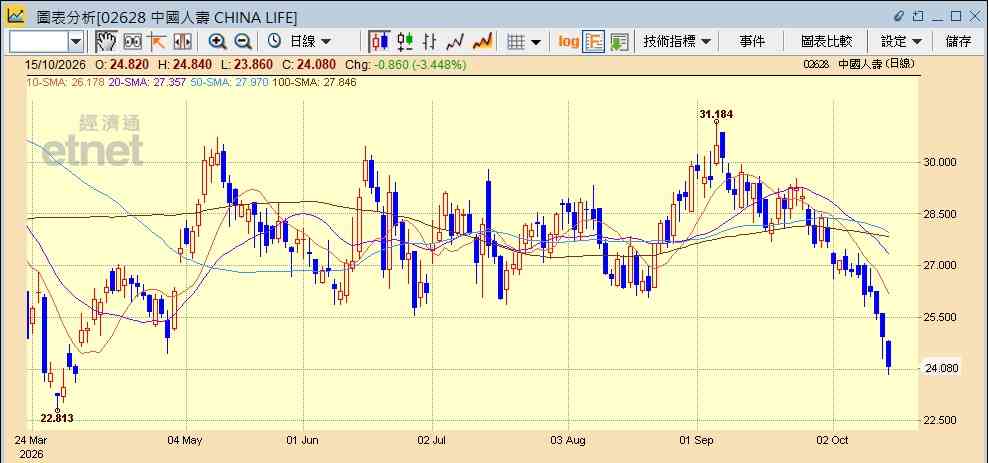
Task: Click the 100-SMA: 27.846 legend label
Action: point(314,82)
